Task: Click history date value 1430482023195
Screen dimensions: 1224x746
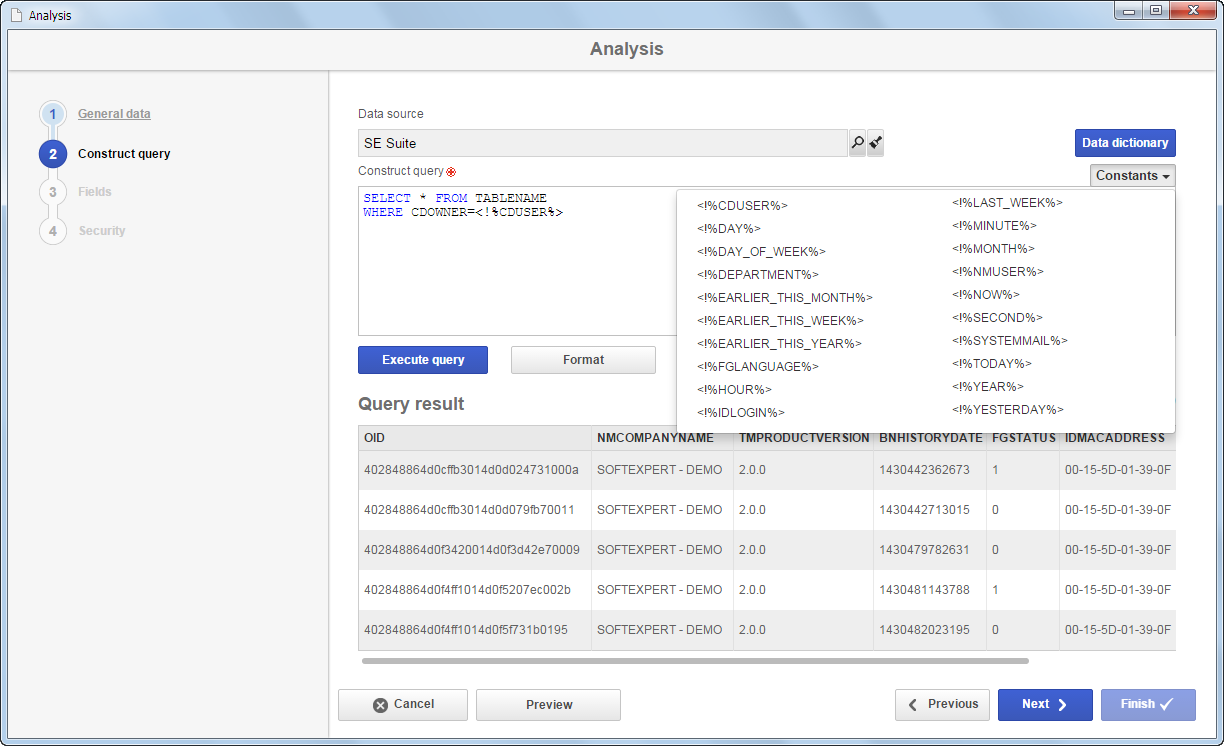Action: [924, 630]
